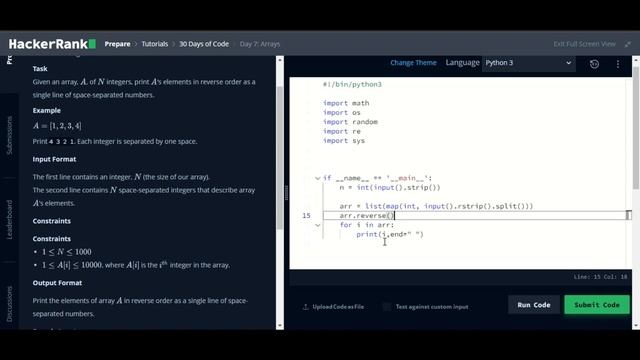Click Change Theme link

[413, 63]
